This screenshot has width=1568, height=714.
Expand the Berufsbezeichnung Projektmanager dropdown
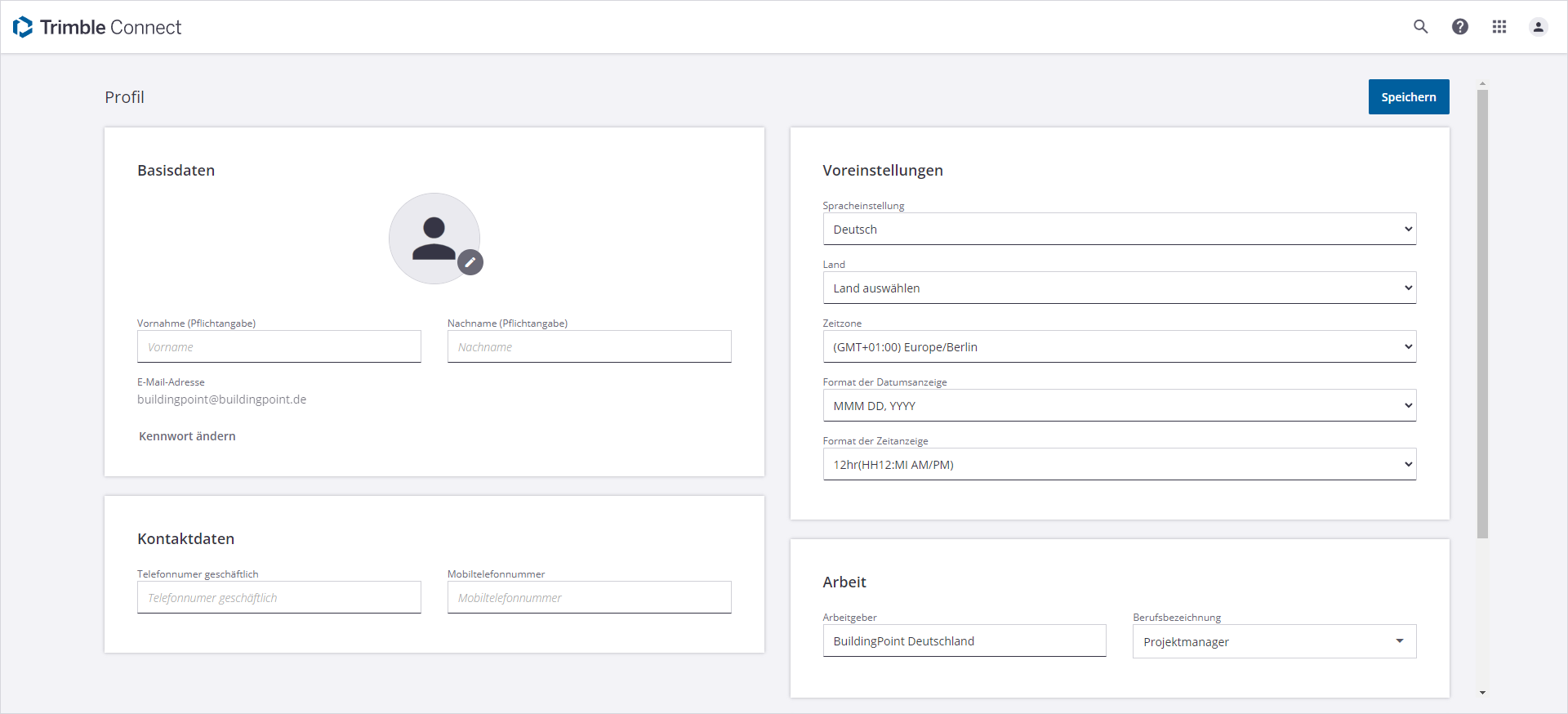[1274, 642]
